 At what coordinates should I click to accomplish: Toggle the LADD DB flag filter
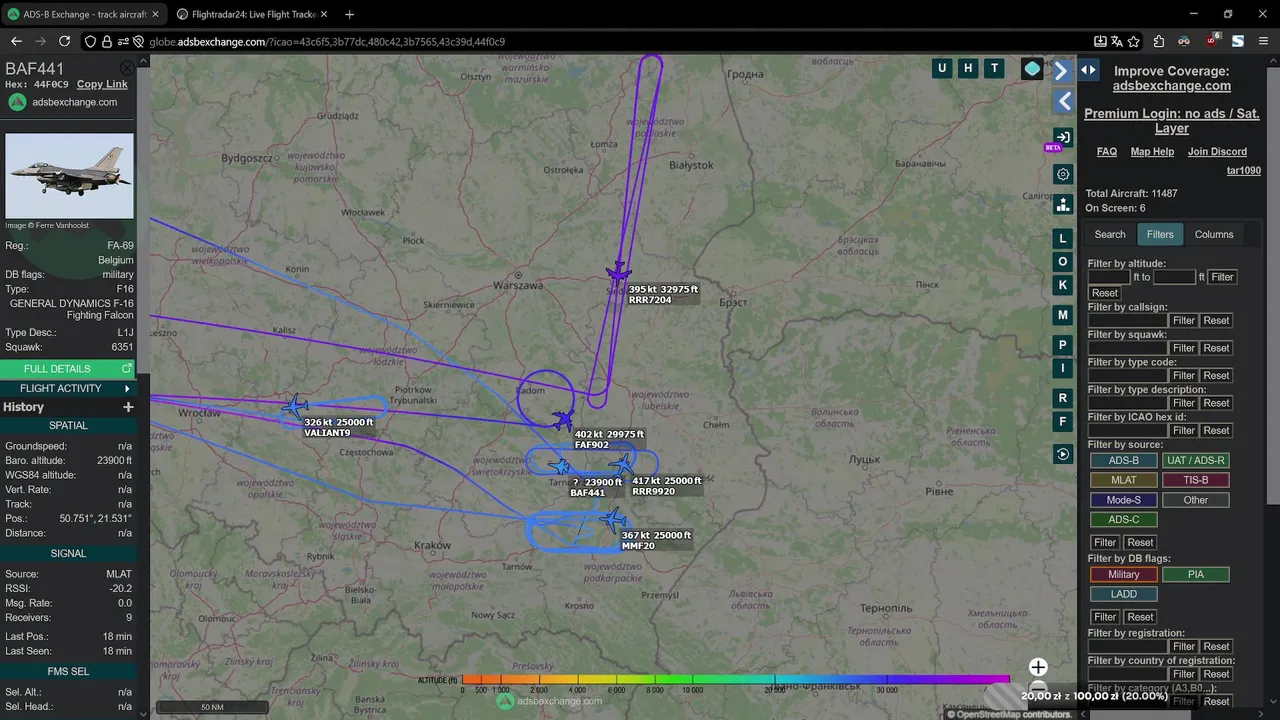pos(1123,594)
